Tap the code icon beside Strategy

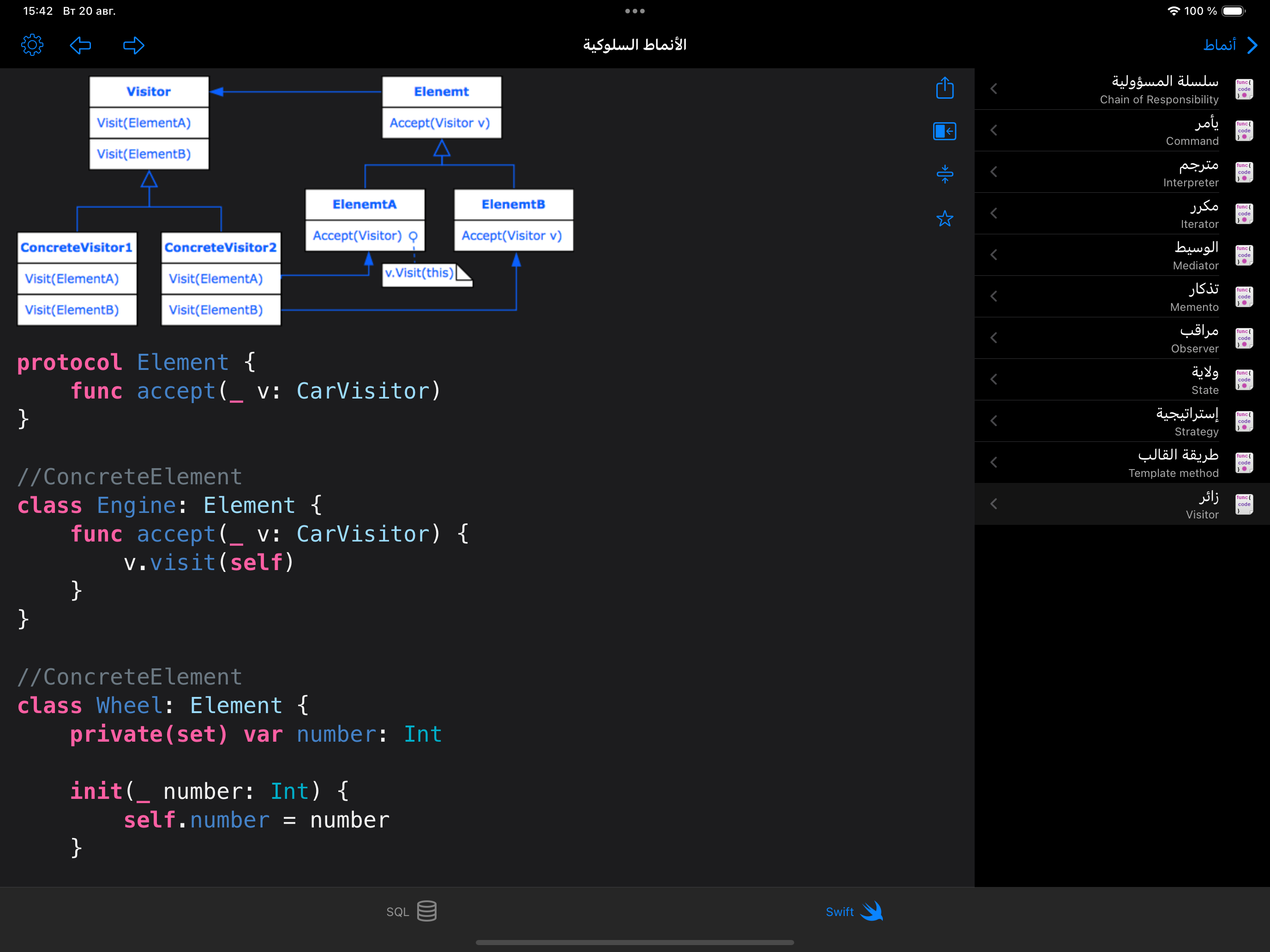coord(1244,421)
